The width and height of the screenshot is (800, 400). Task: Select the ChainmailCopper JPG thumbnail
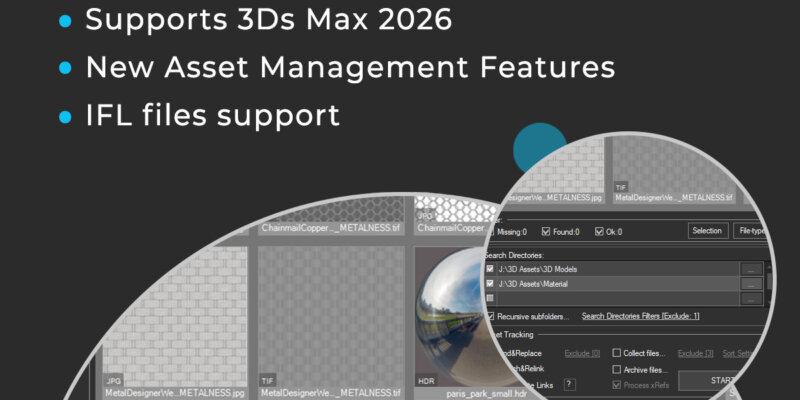[456, 216]
